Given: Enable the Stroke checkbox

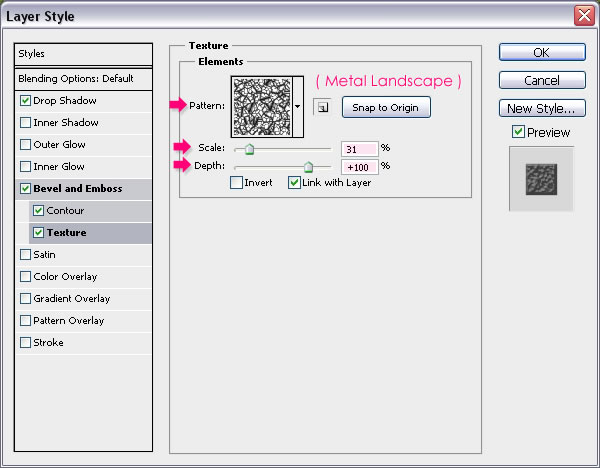Looking at the screenshot, I should pyautogui.click(x=25, y=342).
